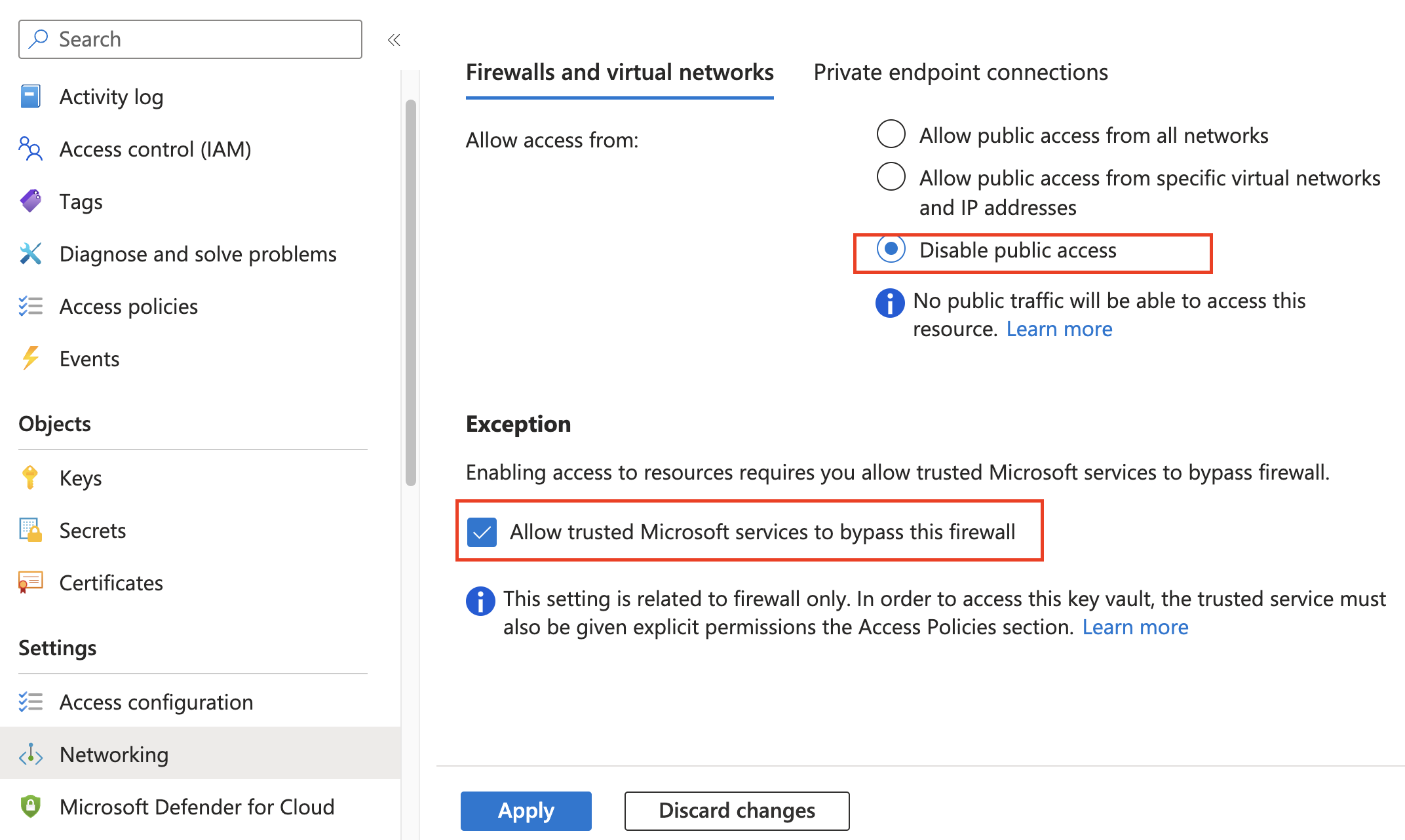The image size is (1405, 840).
Task: Select the Firewalls and virtual networks tab
Action: [619, 72]
